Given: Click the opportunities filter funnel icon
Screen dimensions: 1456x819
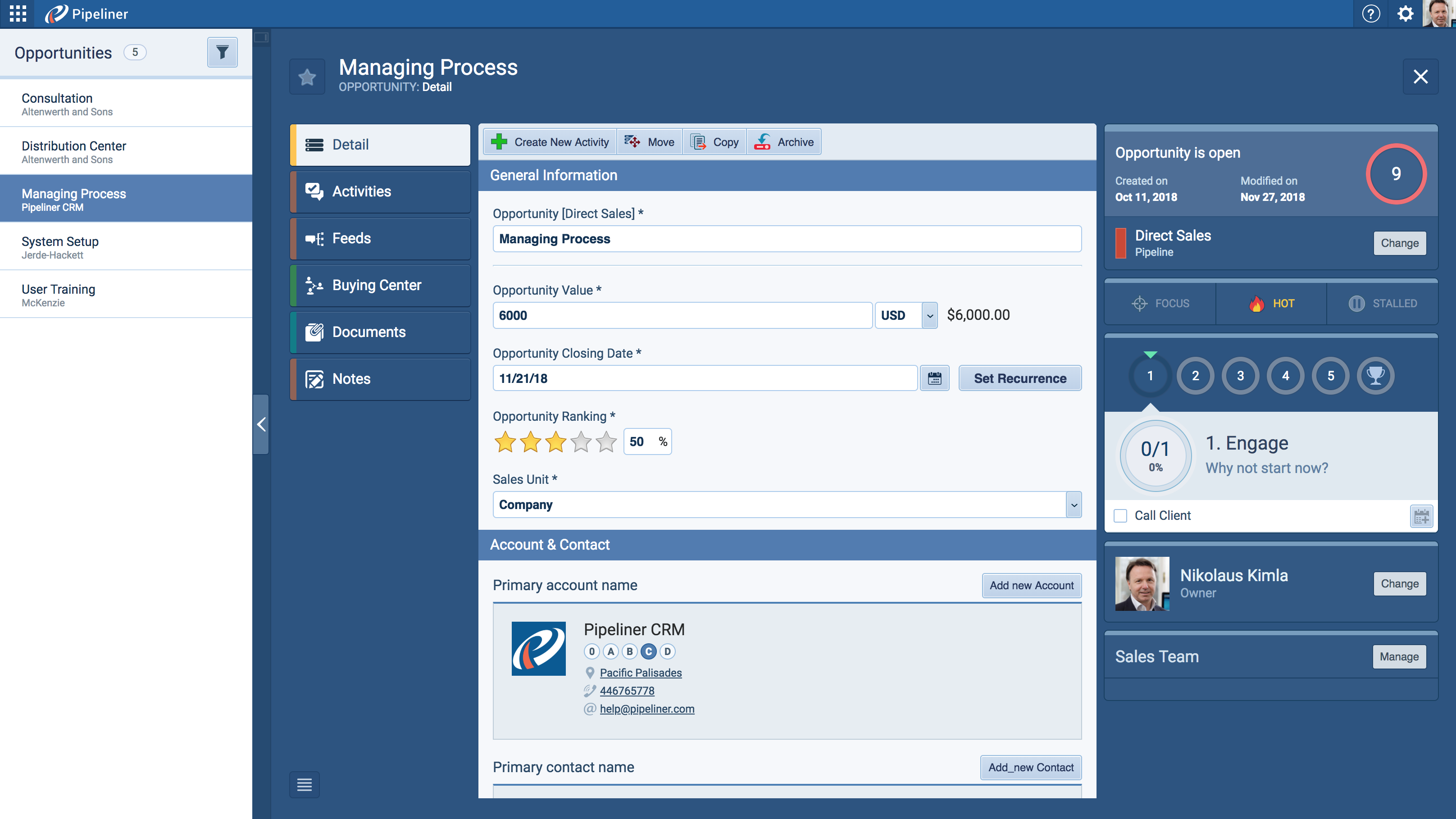Looking at the screenshot, I should click(222, 53).
